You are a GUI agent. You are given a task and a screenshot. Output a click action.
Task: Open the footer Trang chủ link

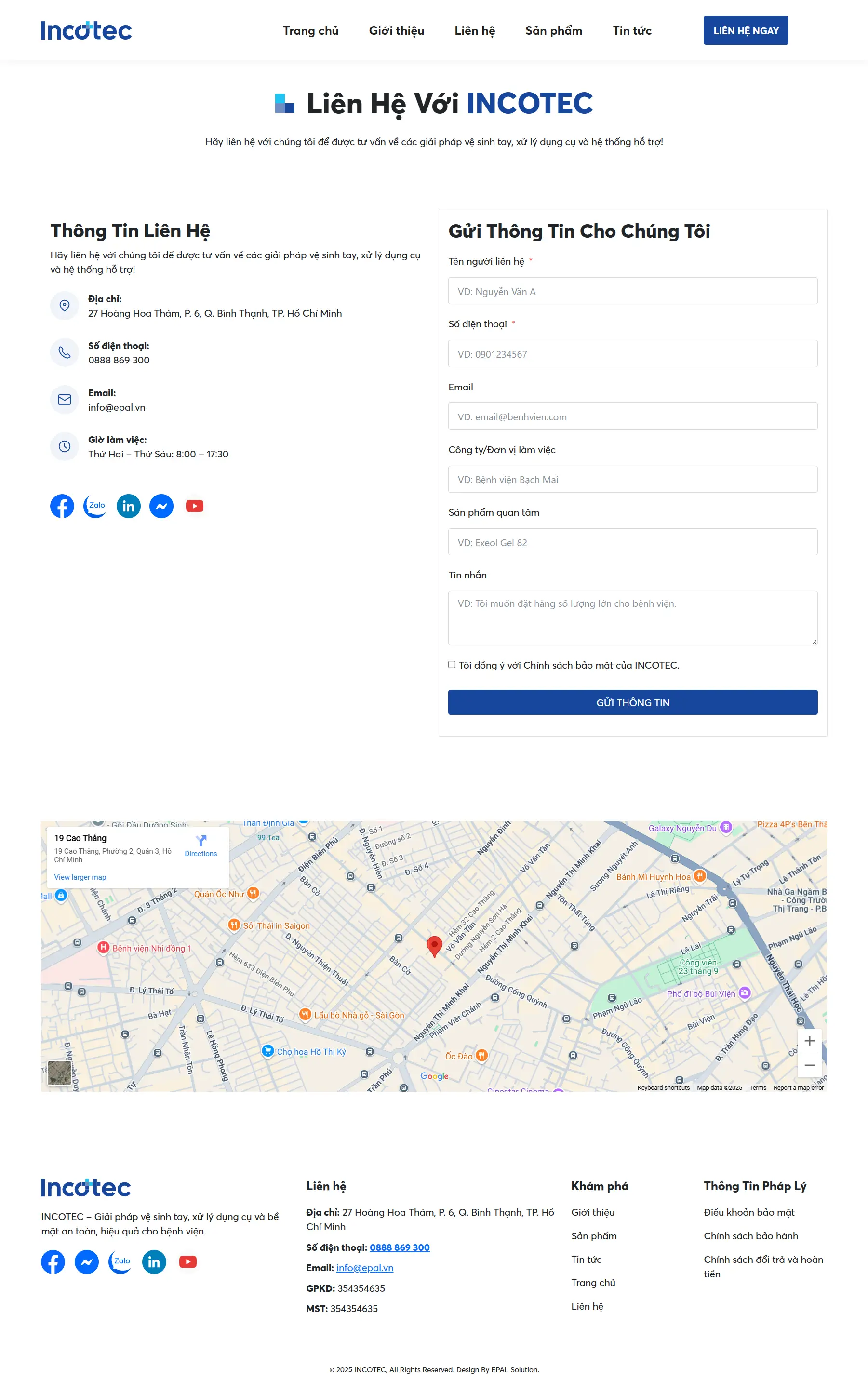(x=593, y=1283)
